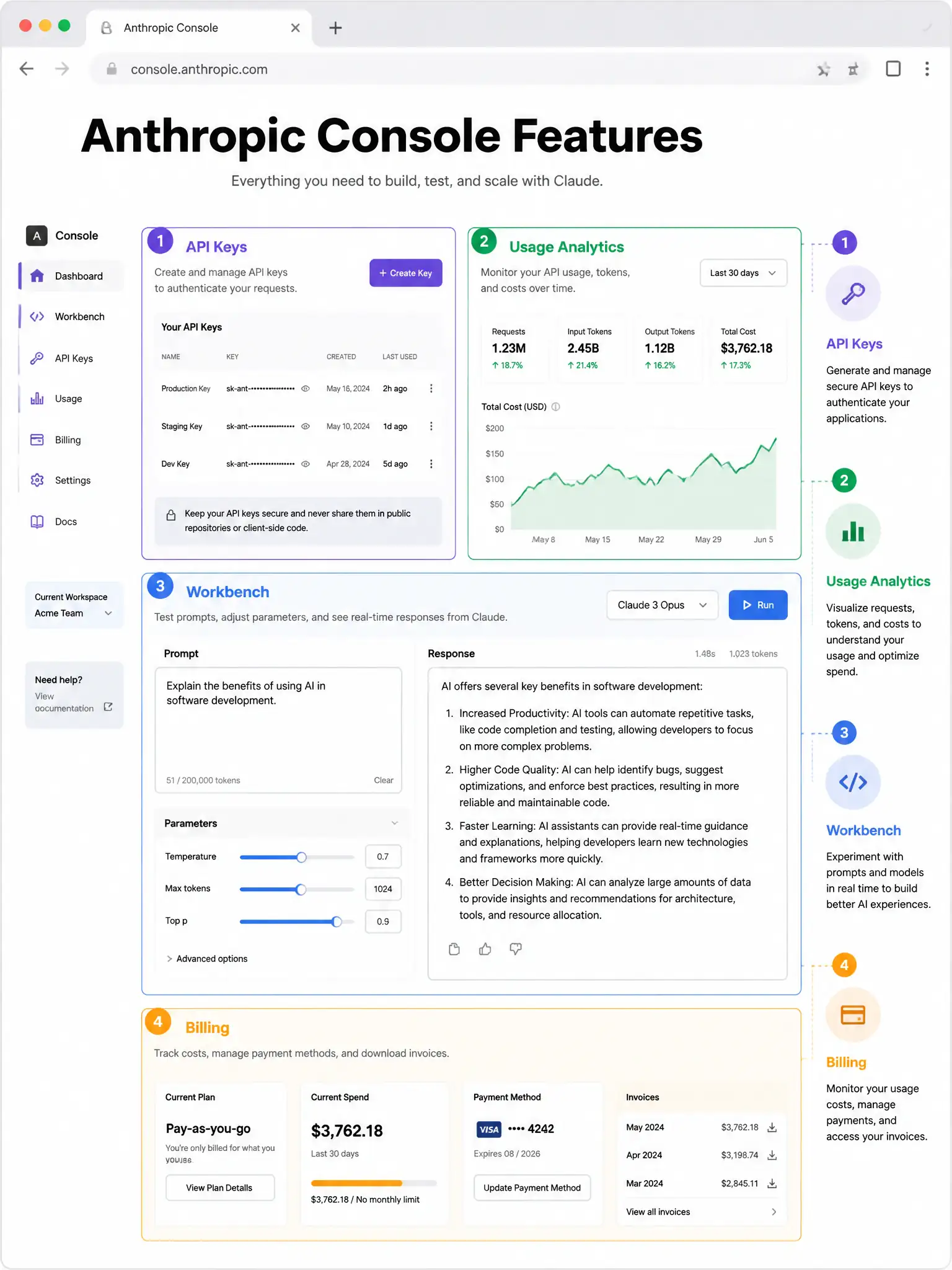
Task: Select API Keys in the sidebar
Action: (x=72, y=358)
